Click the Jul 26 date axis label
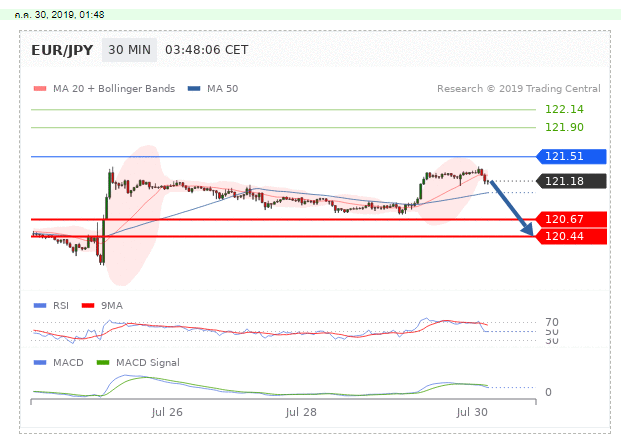 tap(167, 412)
